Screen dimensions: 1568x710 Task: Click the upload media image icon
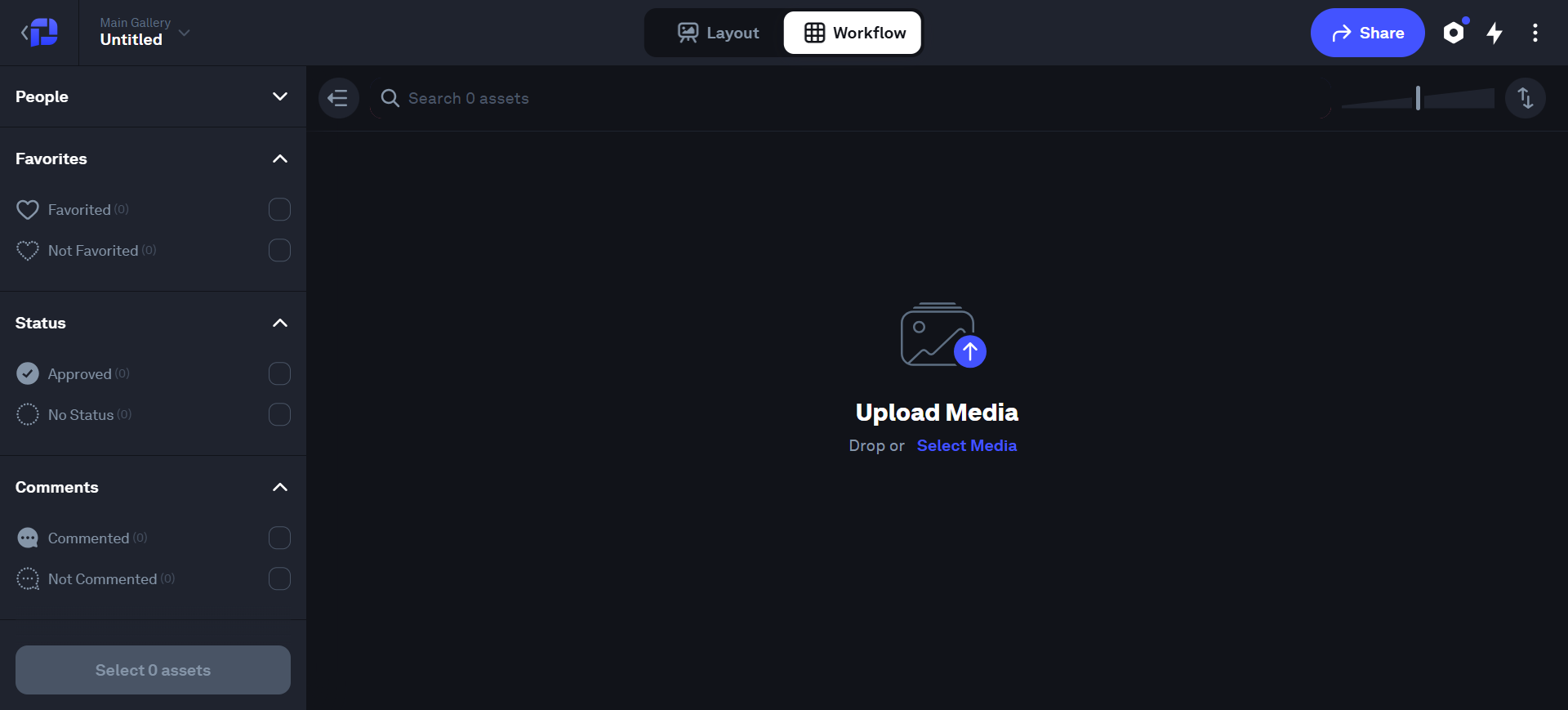(x=943, y=335)
